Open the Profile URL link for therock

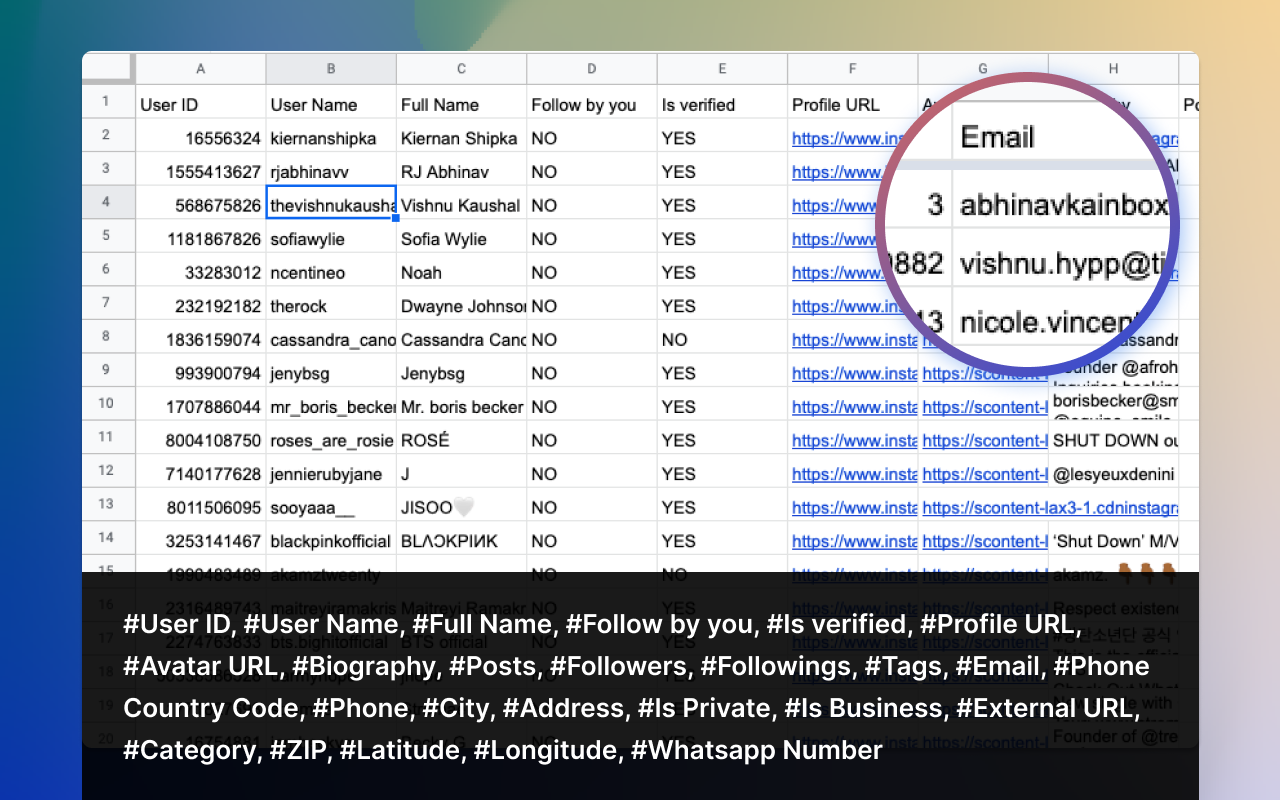pyautogui.click(x=836, y=305)
